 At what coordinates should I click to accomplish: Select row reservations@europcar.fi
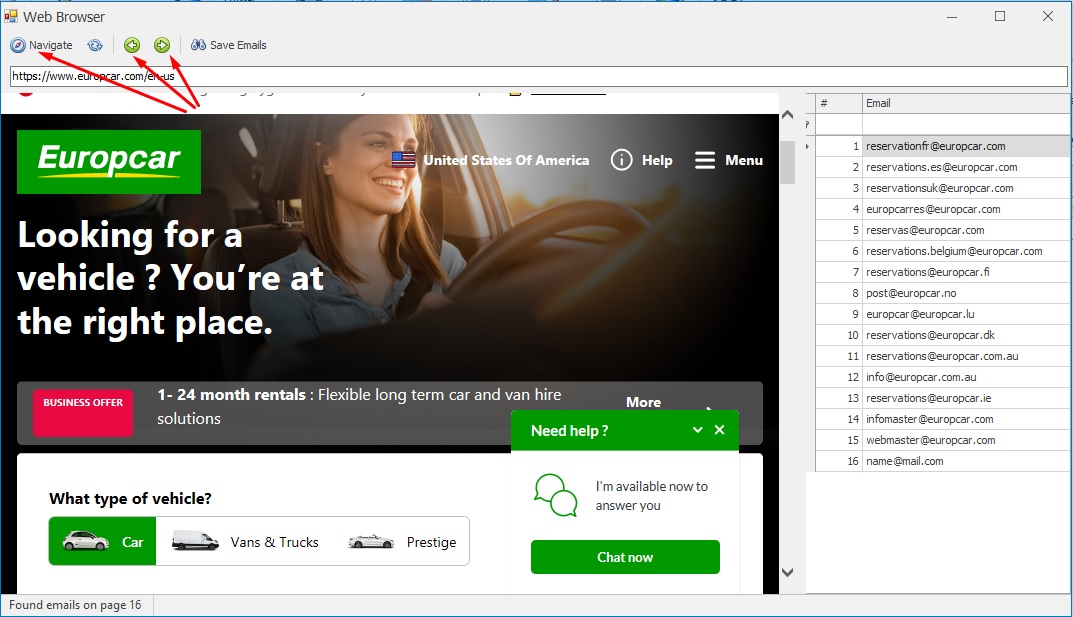(x=943, y=272)
